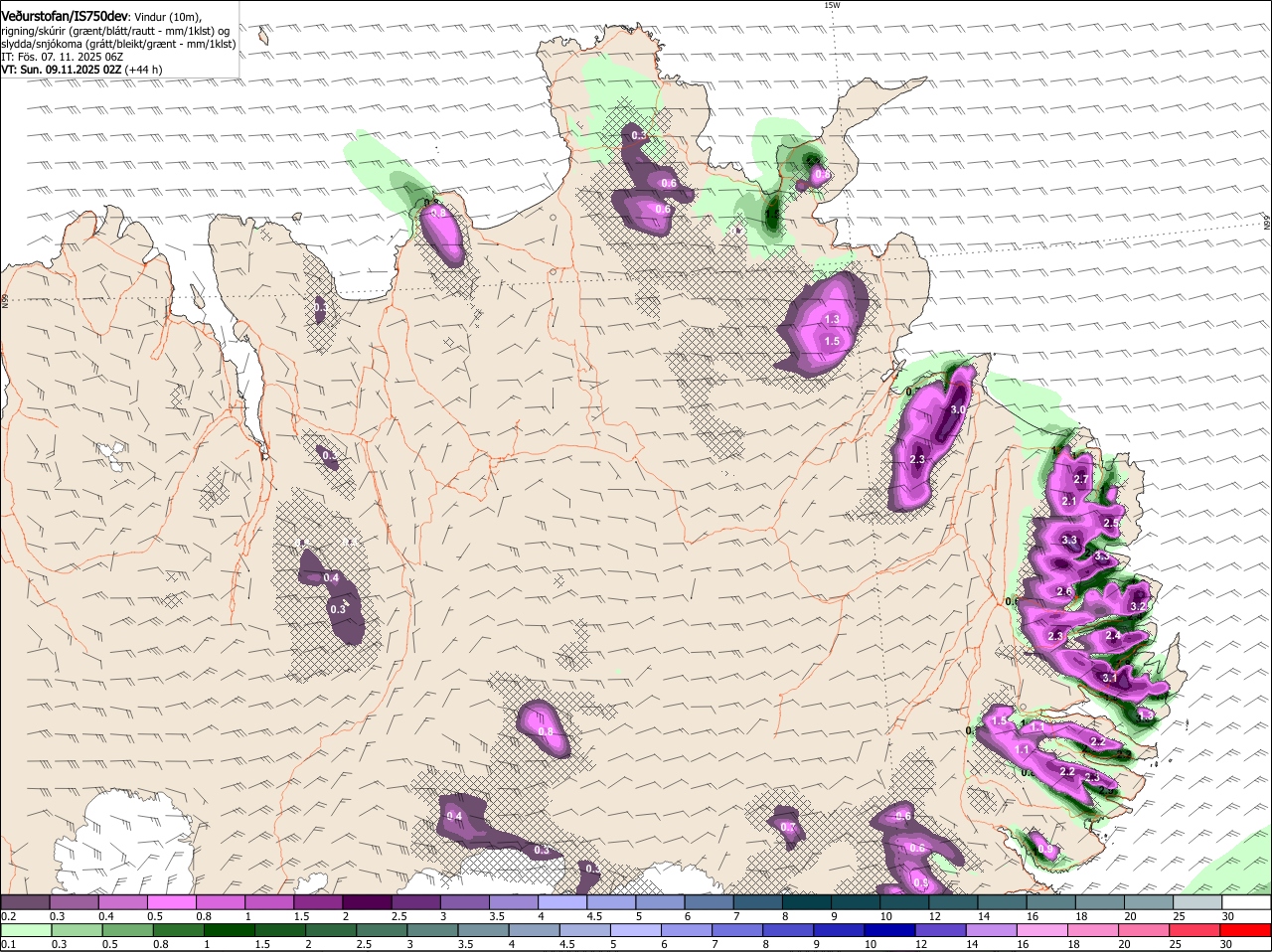This screenshot has height=952, width=1272.
Task: Click the bright pink upper legend swatch at 0.5
Action: click(171, 902)
